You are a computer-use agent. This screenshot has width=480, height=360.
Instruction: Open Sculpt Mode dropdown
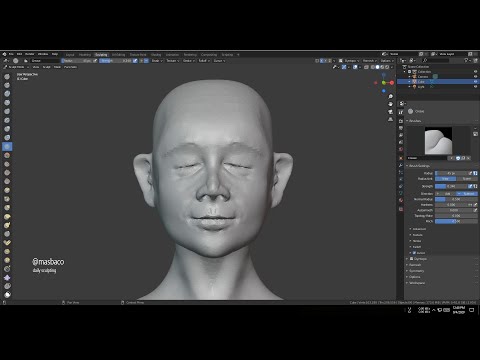coord(16,67)
